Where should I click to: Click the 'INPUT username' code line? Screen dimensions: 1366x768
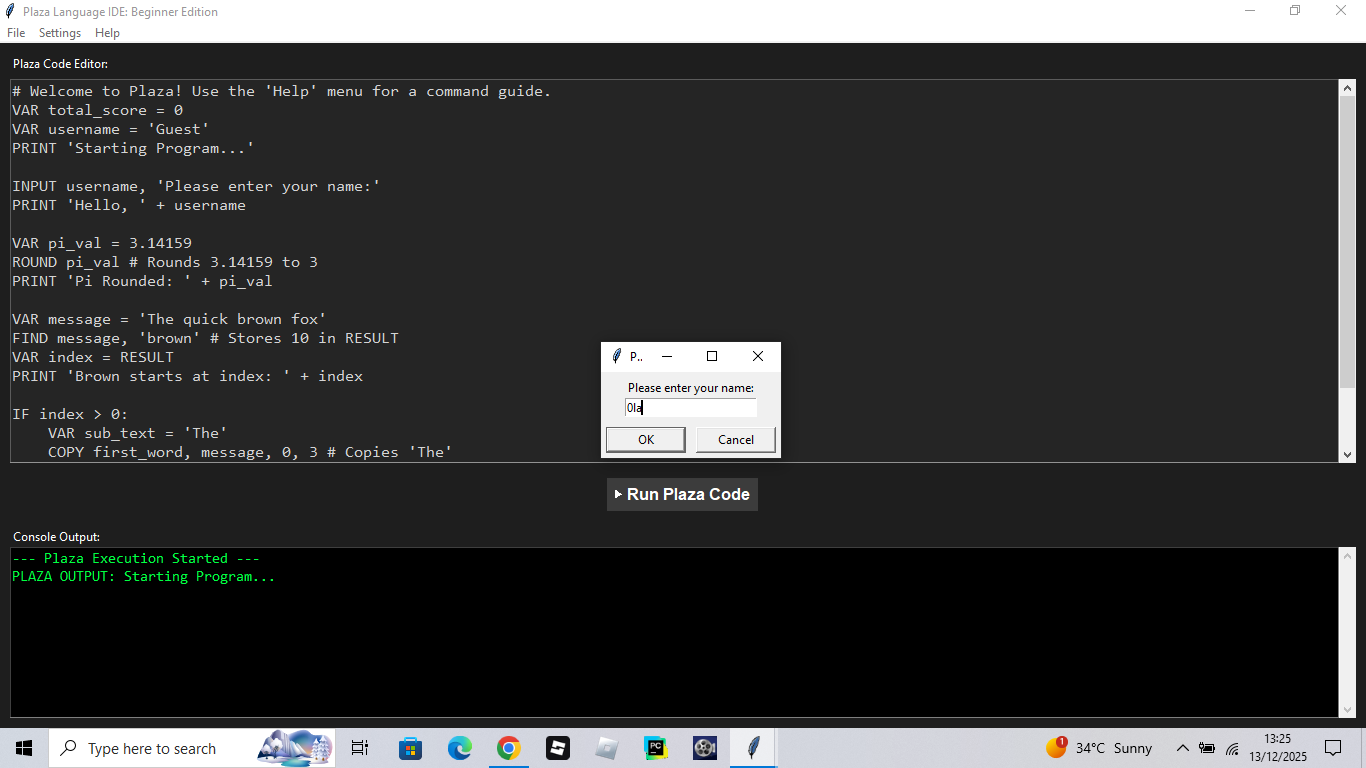[x=196, y=186]
